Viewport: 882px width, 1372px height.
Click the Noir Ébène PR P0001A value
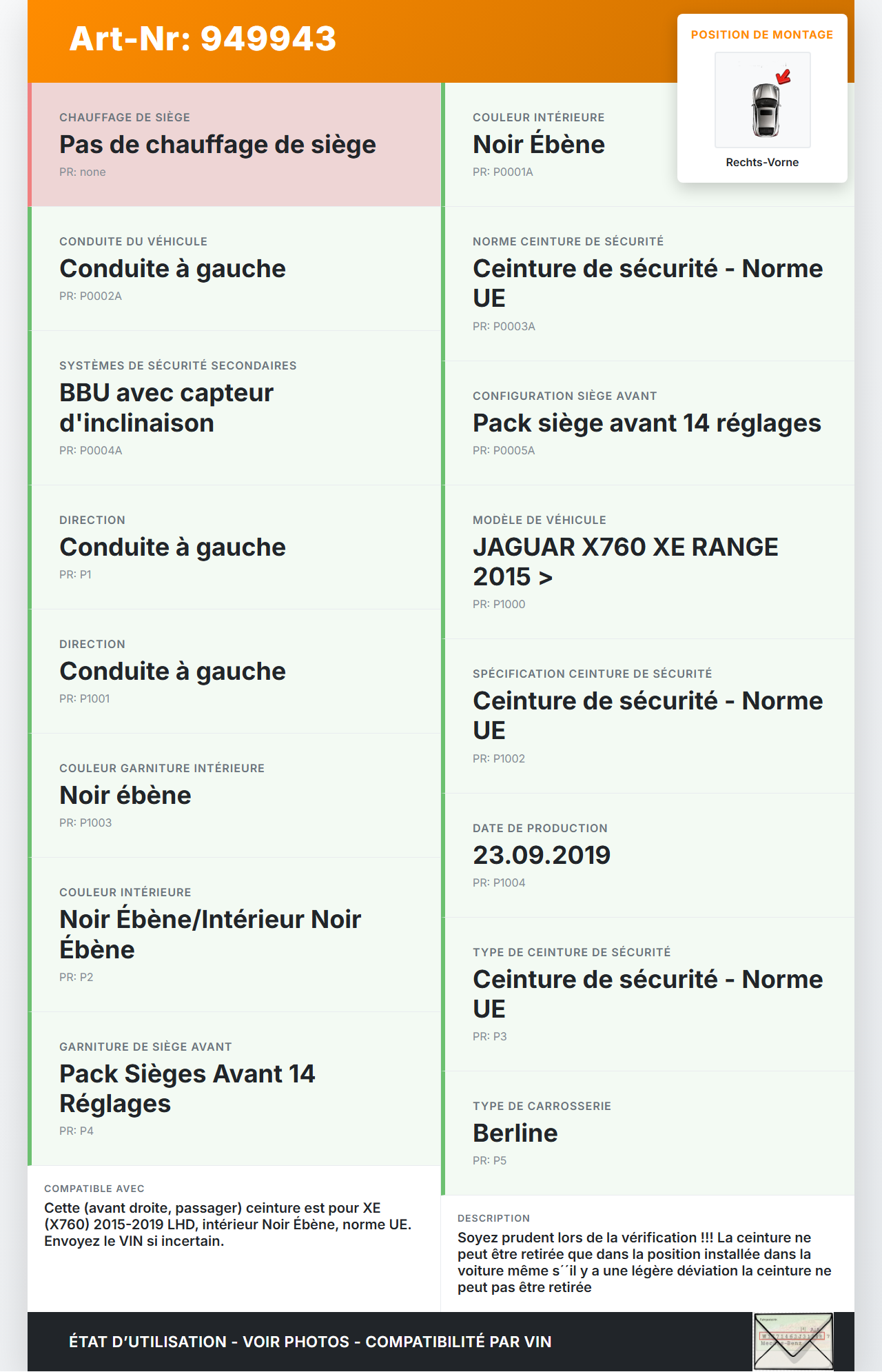538,145
